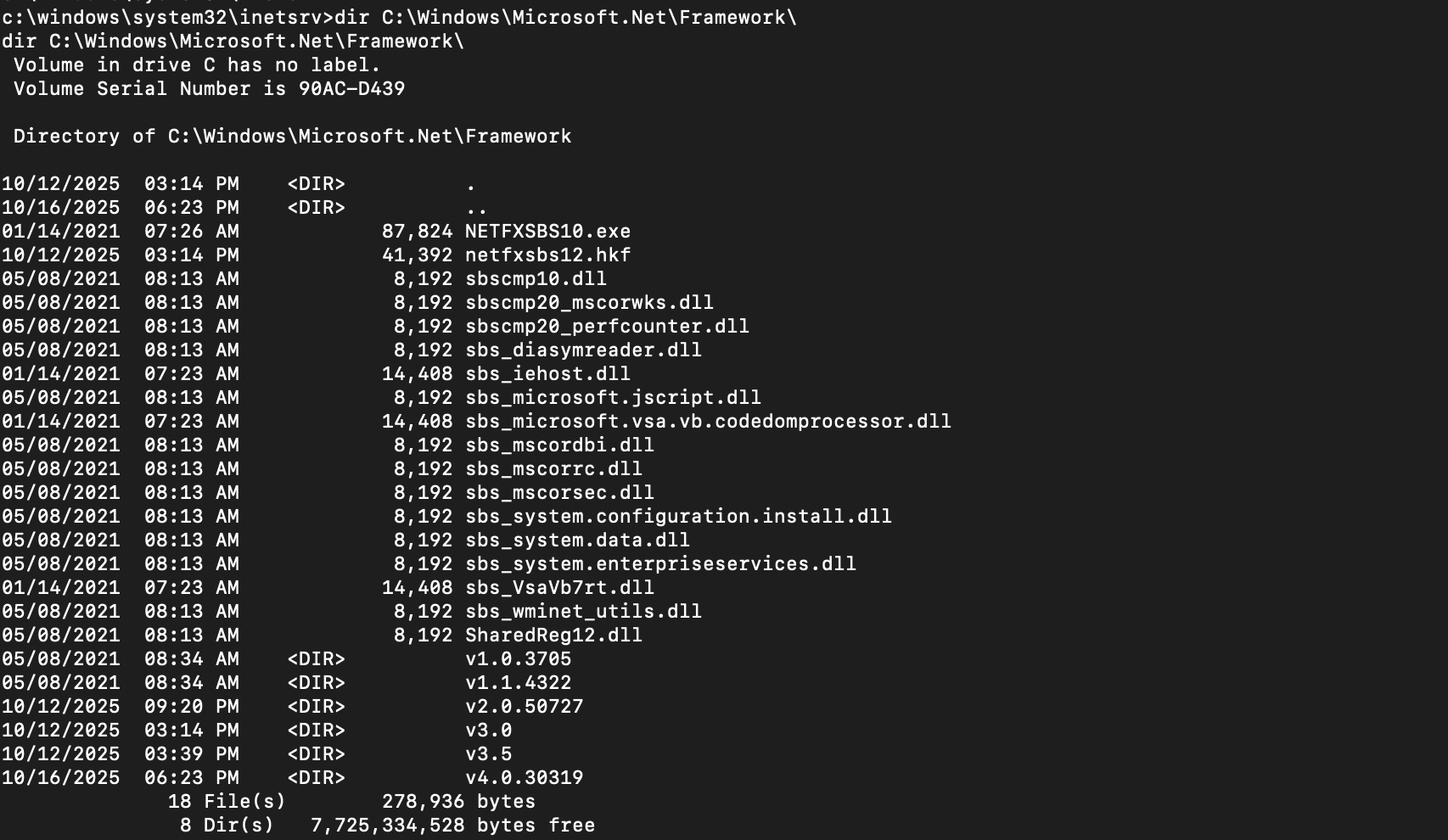Click the 7,725,334,528 bytes free text
The height and width of the screenshot is (840, 1448).
click(x=452, y=826)
